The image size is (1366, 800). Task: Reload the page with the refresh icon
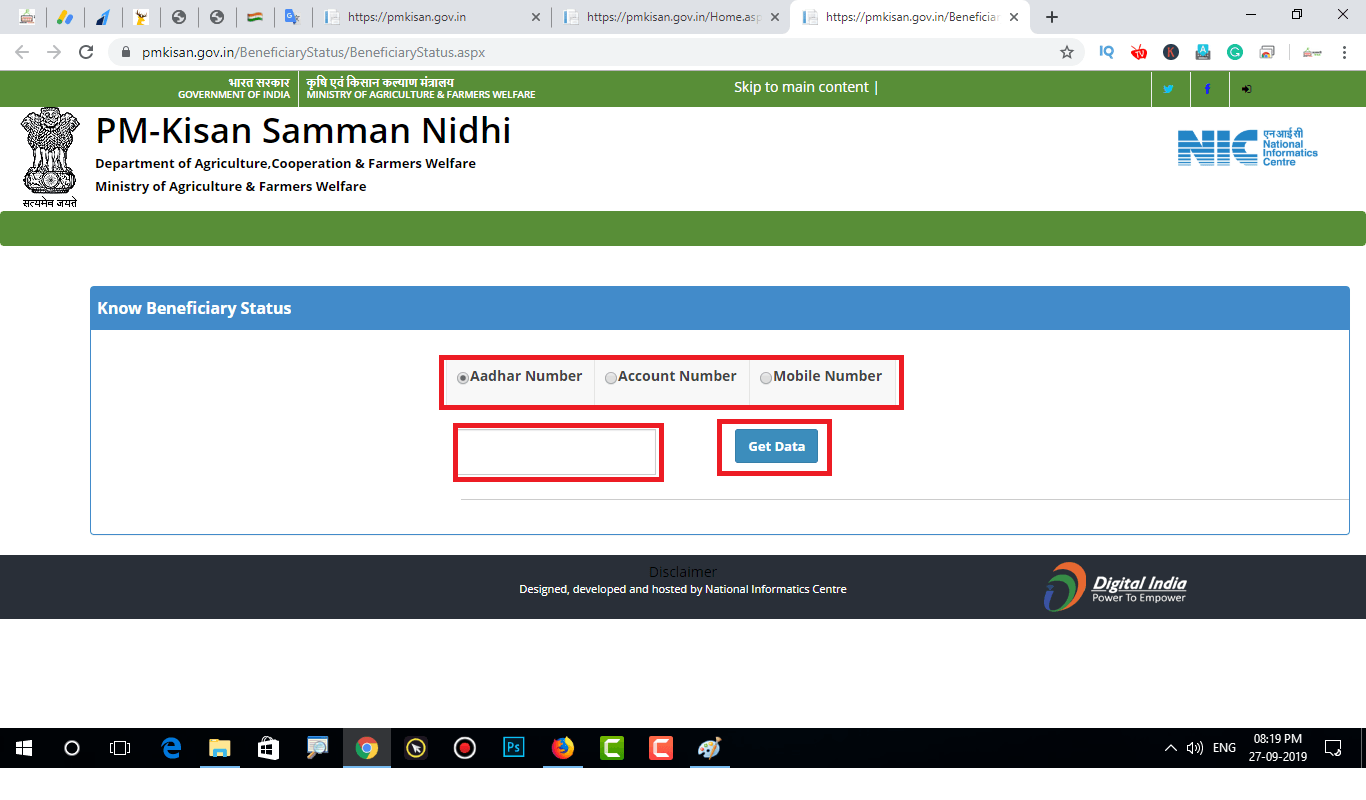click(86, 52)
